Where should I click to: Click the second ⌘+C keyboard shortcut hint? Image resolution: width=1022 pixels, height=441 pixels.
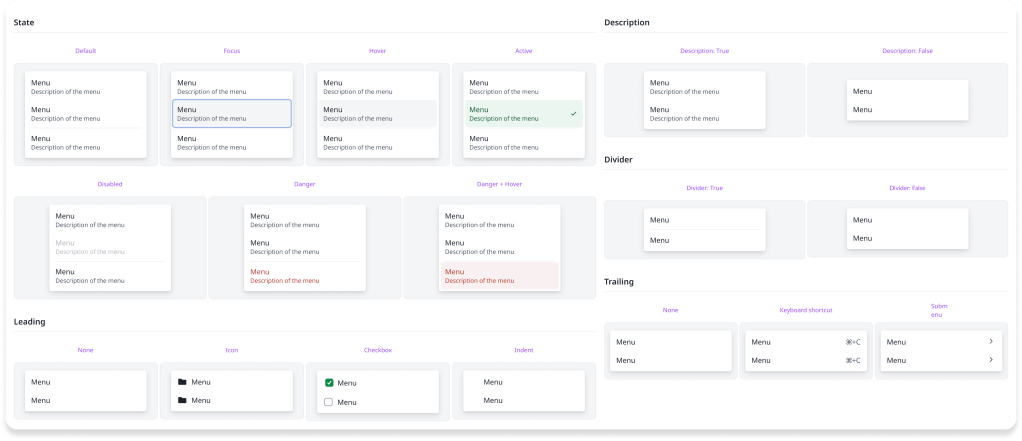852,360
